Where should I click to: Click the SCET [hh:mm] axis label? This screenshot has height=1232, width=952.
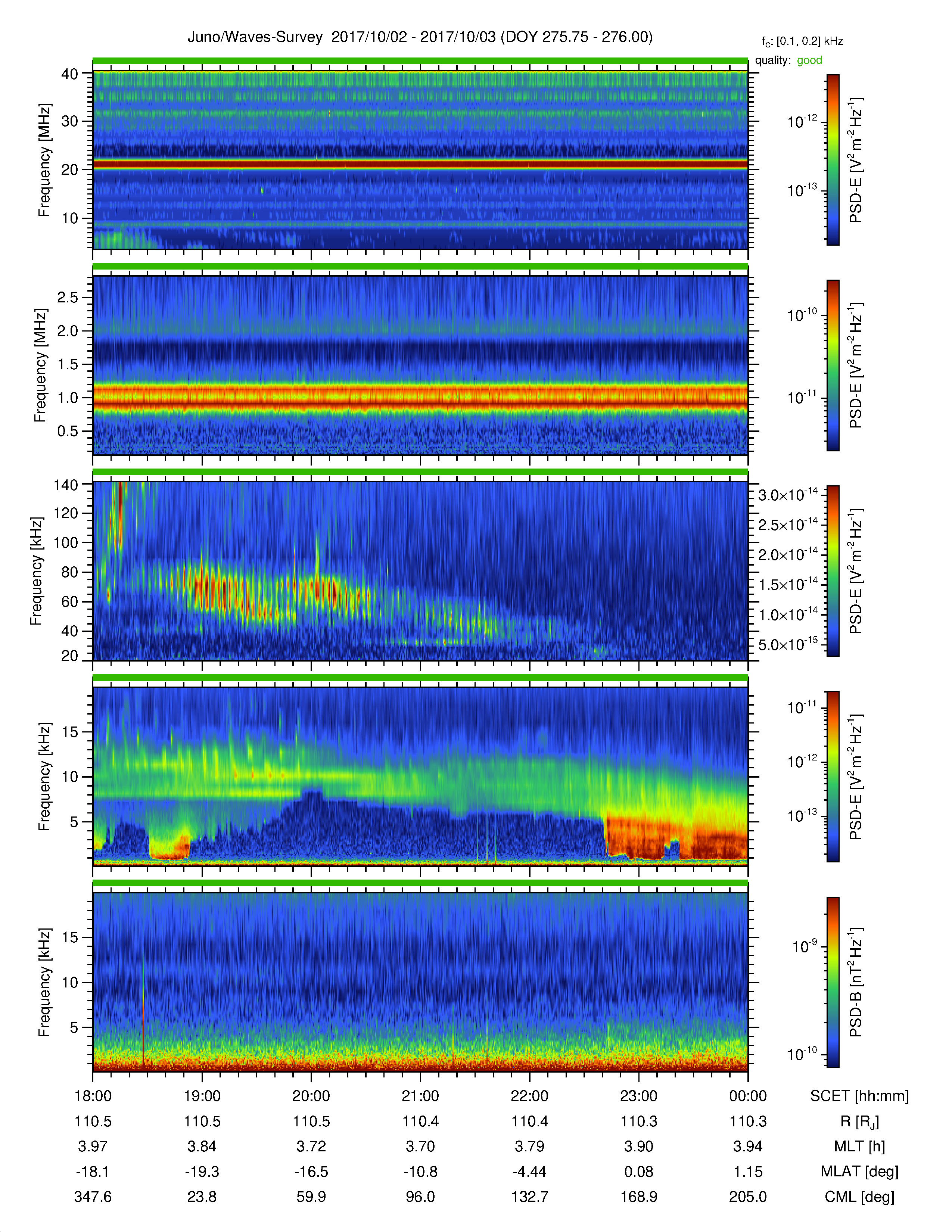(859, 1096)
